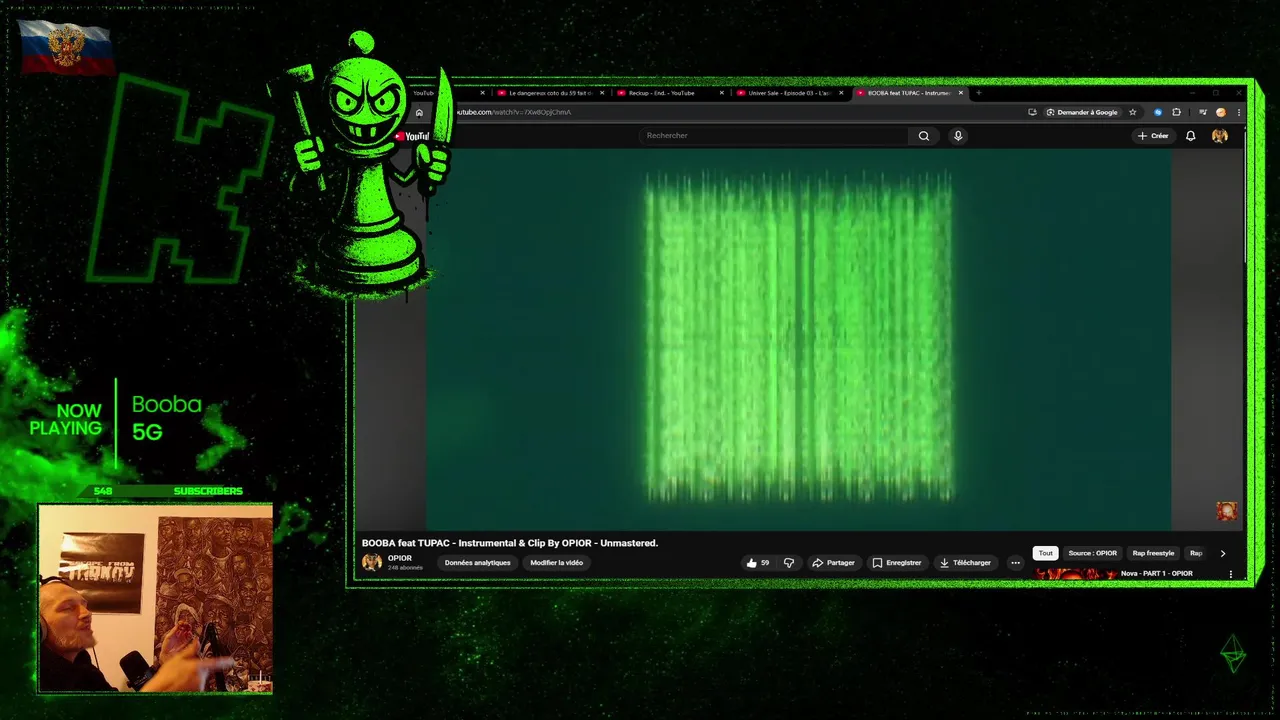The height and width of the screenshot is (720, 1280).
Task: Click the YouTube search magnifier button
Action: pos(924,136)
